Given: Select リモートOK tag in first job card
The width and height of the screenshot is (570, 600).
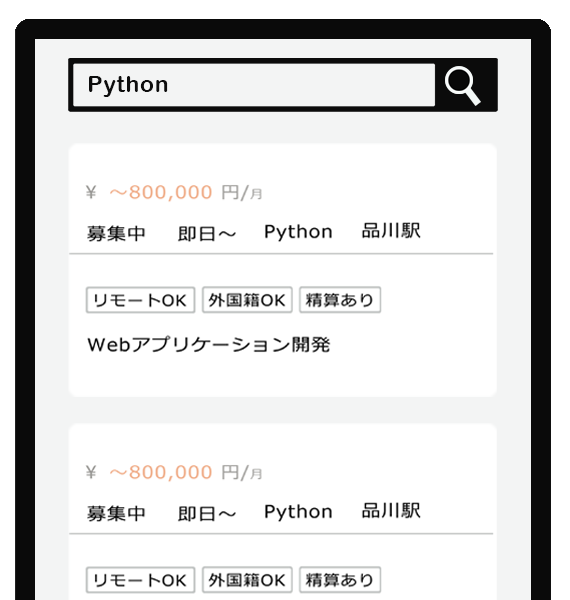Looking at the screenshot, I should coord(140,300).
